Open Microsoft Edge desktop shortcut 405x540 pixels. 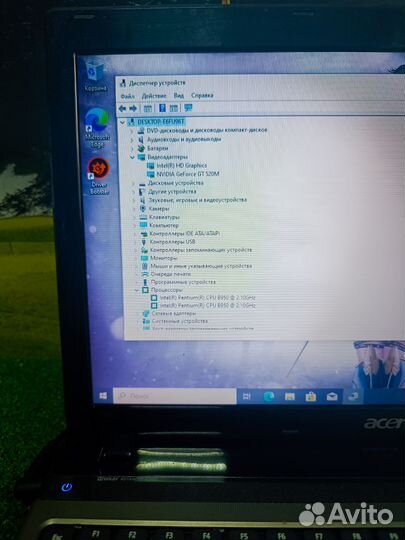click(97, 128)
